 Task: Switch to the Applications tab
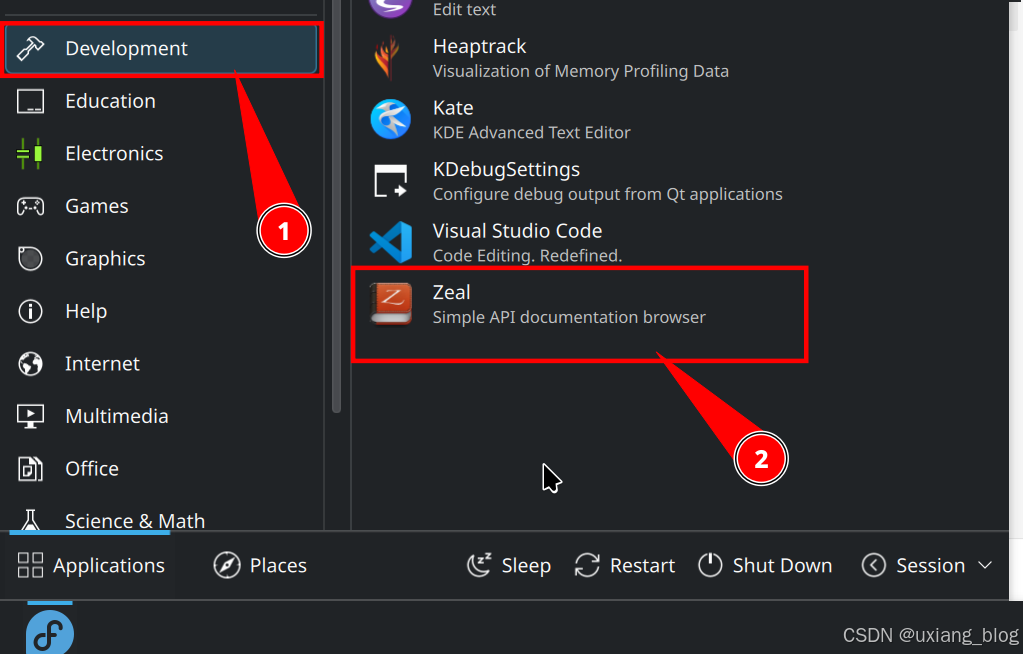(91, 565)
